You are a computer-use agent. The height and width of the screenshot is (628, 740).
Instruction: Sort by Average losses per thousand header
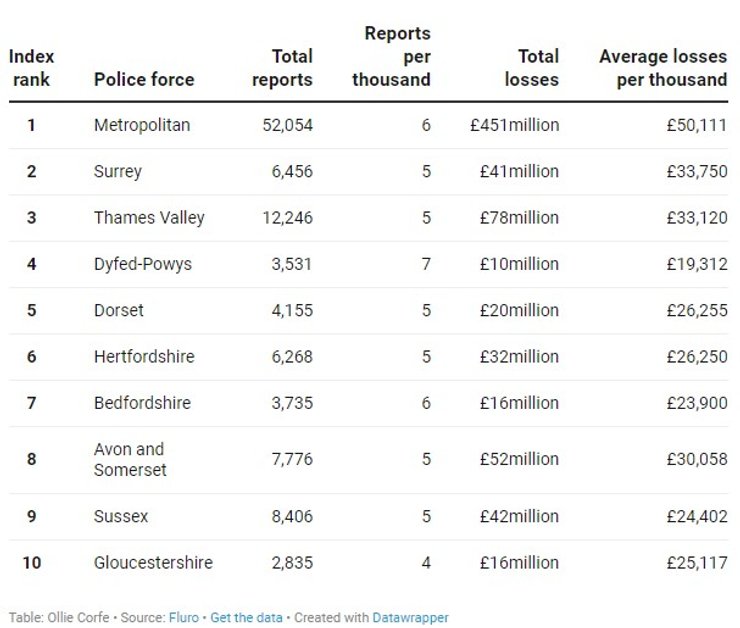[x=663, y=67]
